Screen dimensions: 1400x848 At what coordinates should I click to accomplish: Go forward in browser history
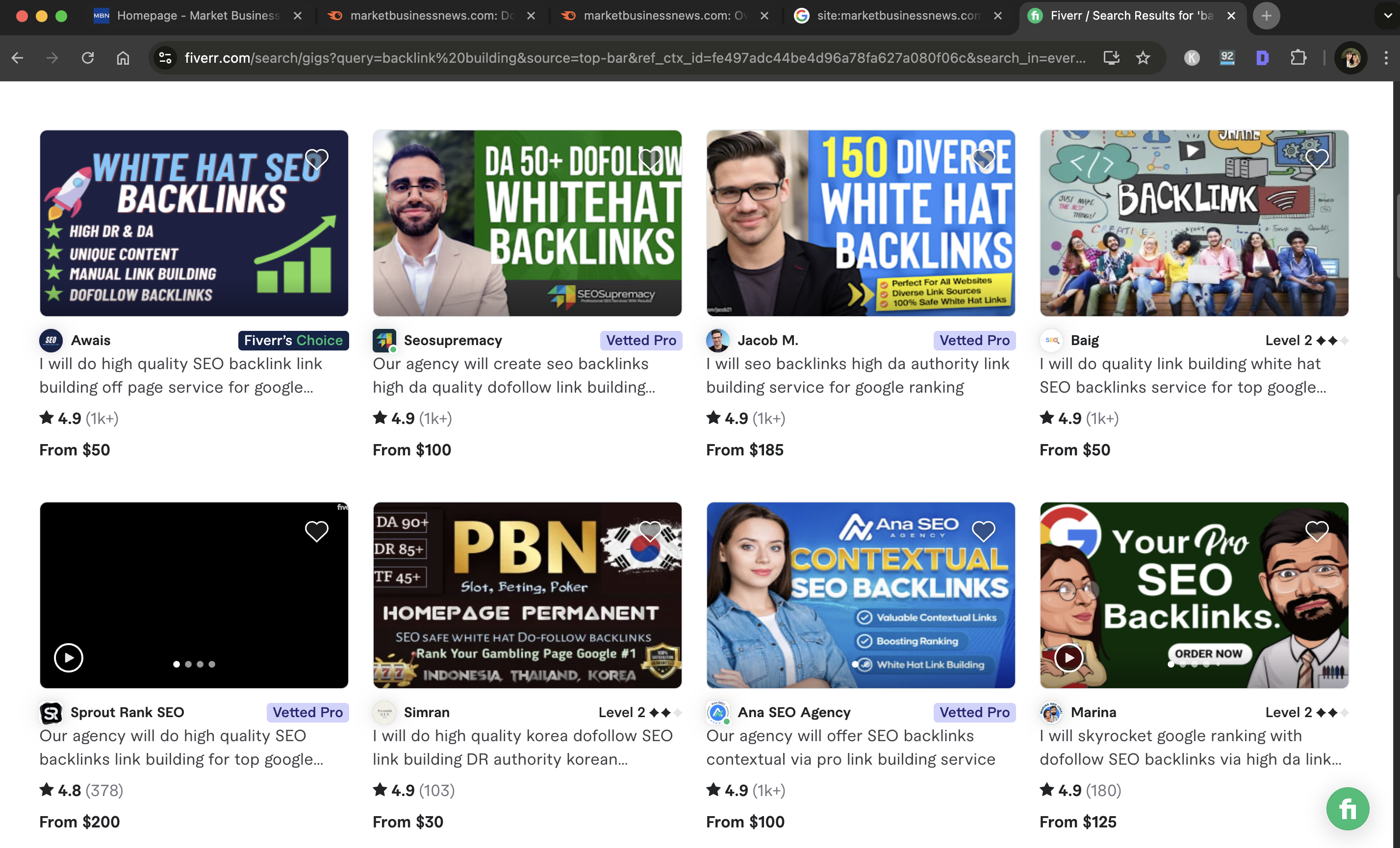52,57
